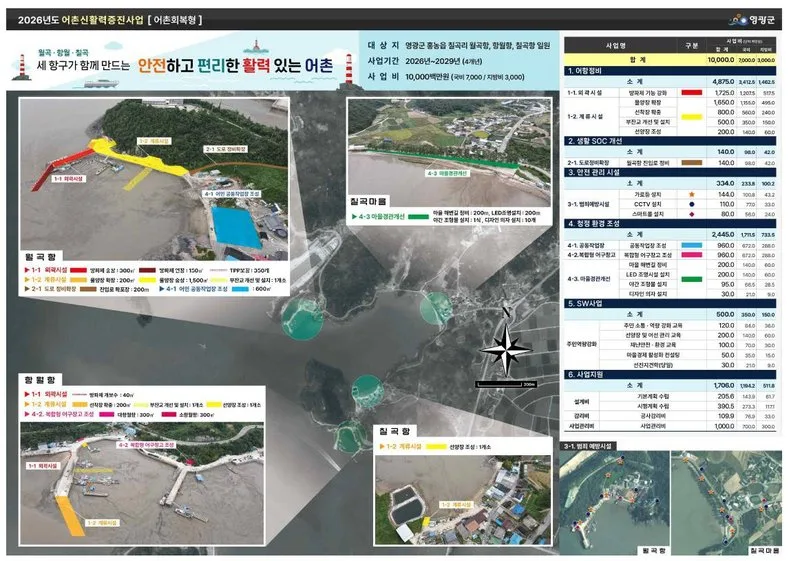
Task: Click the 영광군 logo in the header
Action: pos(752,20)
